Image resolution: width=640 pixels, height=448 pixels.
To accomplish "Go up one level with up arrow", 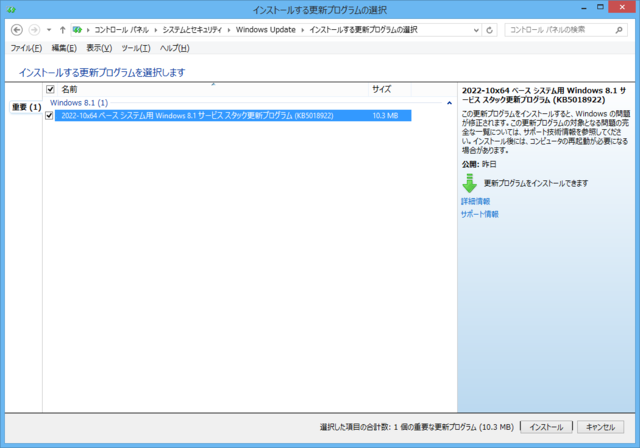I will click(62, 30).
